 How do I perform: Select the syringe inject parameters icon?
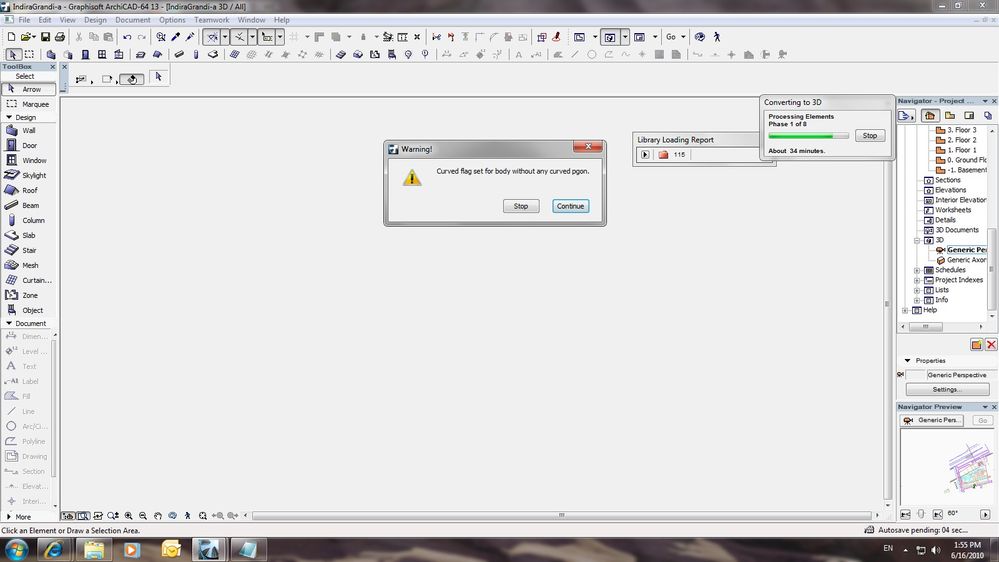pos(190,37)
